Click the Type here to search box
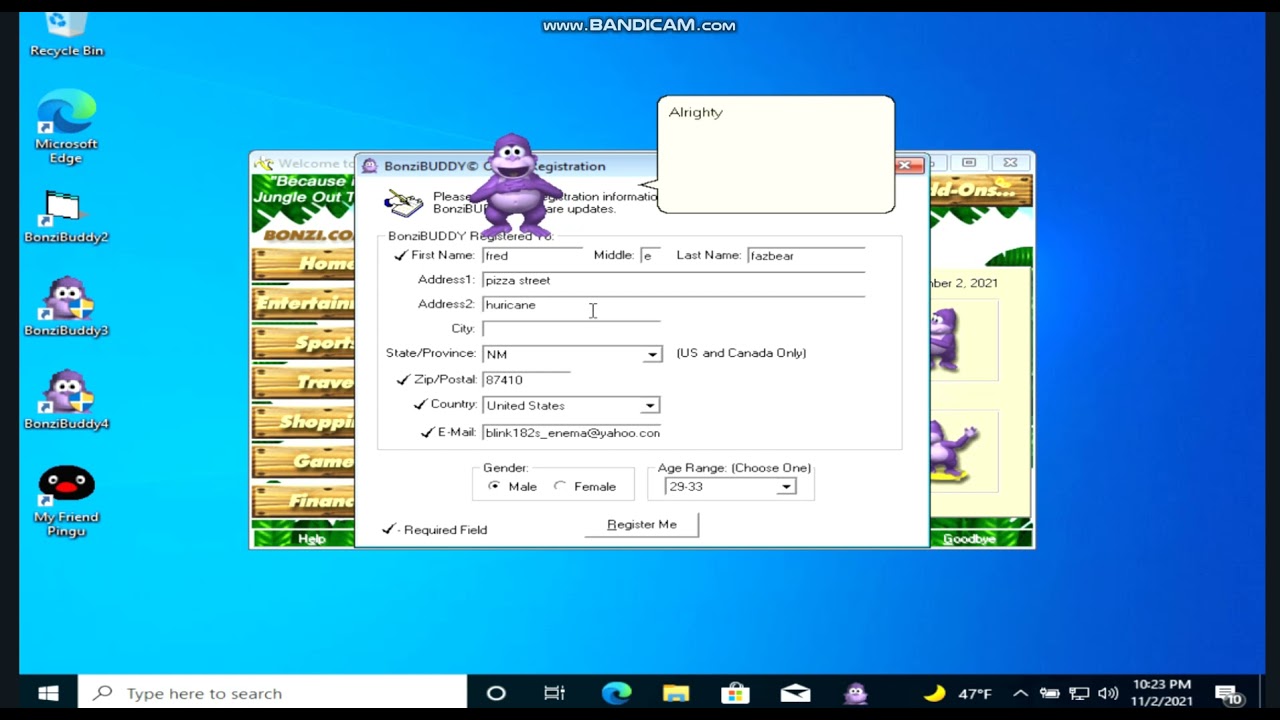The height and width of the screenshot is (720, 1280). 272,693
